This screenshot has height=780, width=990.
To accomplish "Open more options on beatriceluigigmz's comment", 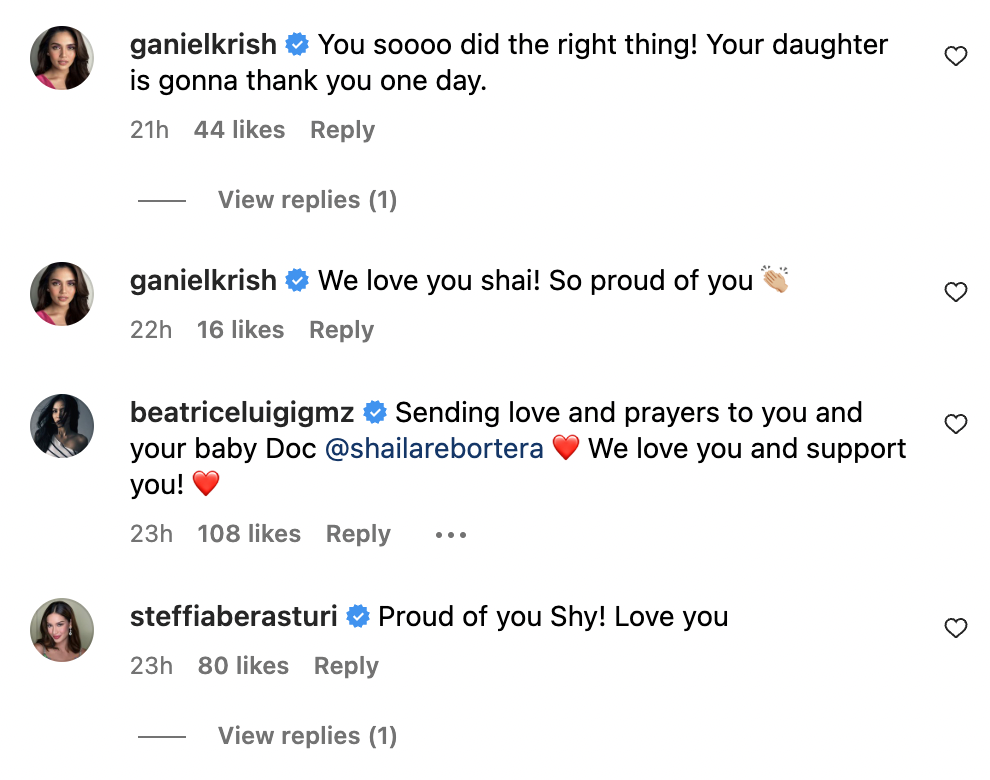I will click(x=451, y=535).
